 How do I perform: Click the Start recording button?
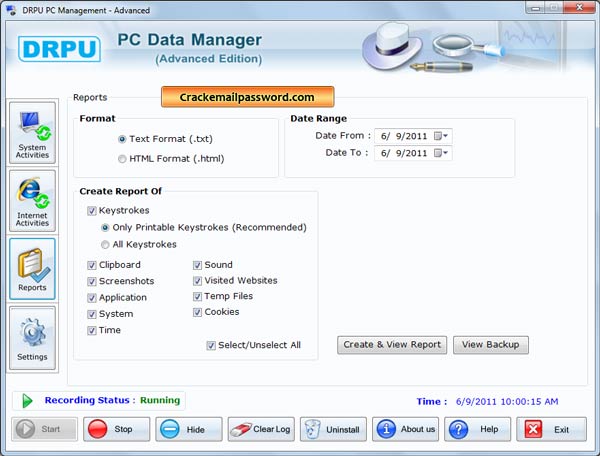click(44, 429)
